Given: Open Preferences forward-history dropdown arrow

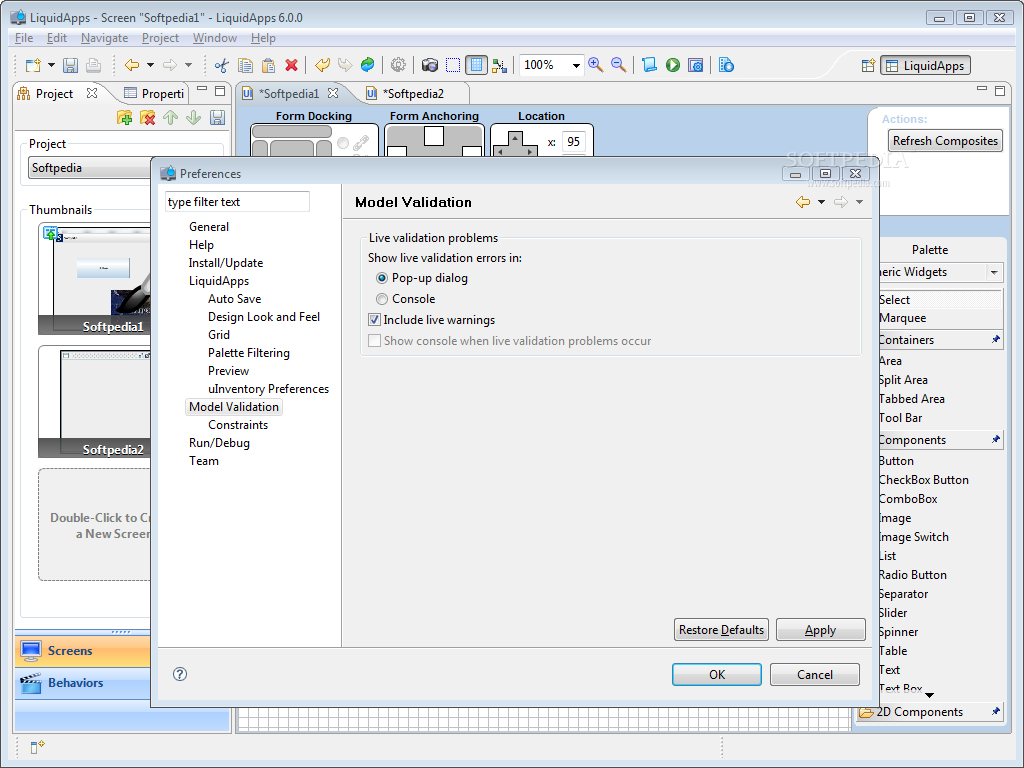Looking at the screenshot, I should (859, 202).
